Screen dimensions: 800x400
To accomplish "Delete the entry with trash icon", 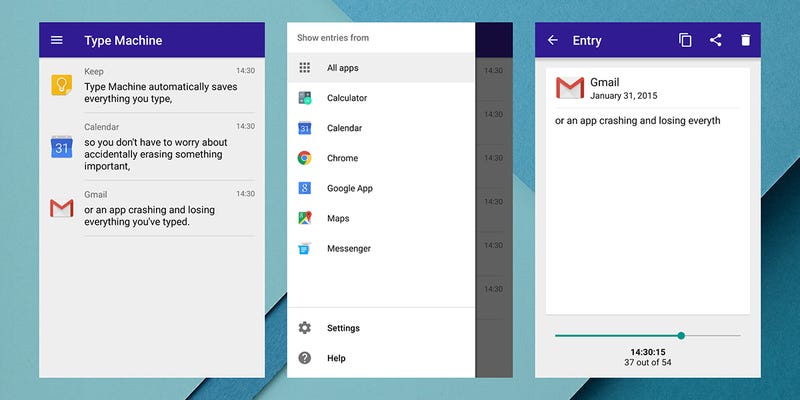I will tap(746, 40).
